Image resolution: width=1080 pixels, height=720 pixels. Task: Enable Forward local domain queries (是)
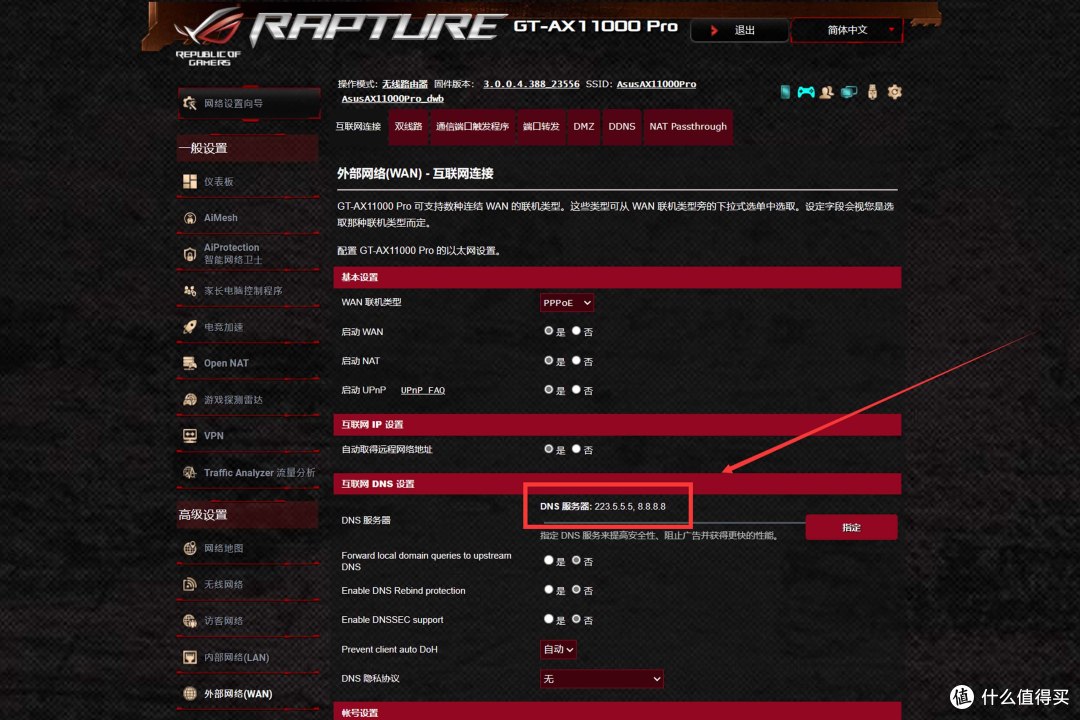548,561
